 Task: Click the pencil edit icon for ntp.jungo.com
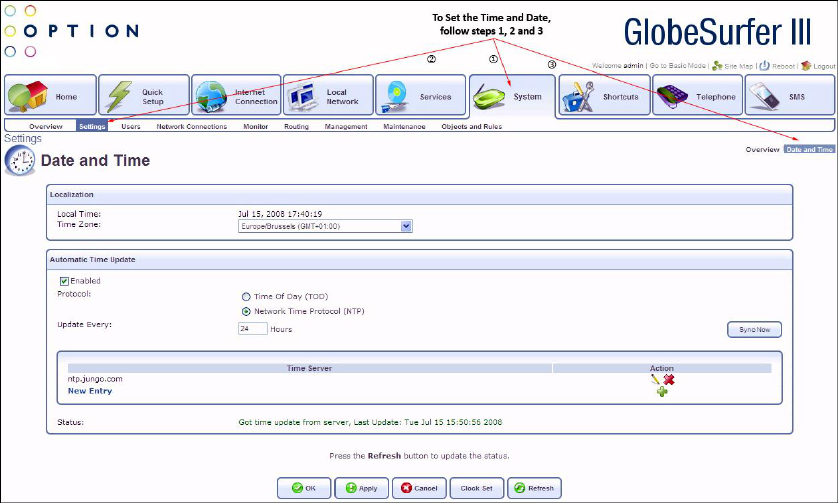(655, 380)
